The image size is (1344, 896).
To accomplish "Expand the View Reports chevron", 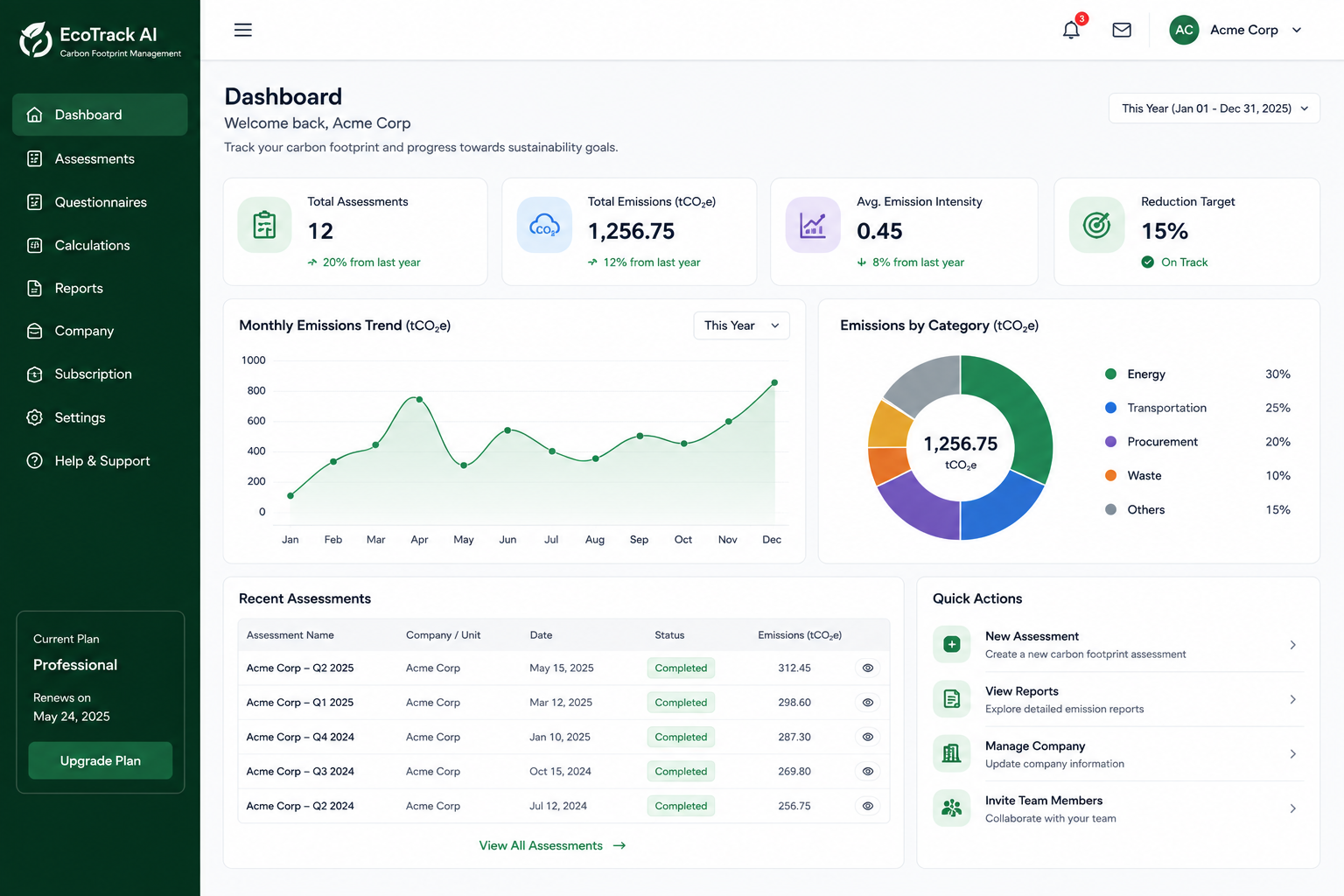I will pyautogui.click(x=1293, y=699).
